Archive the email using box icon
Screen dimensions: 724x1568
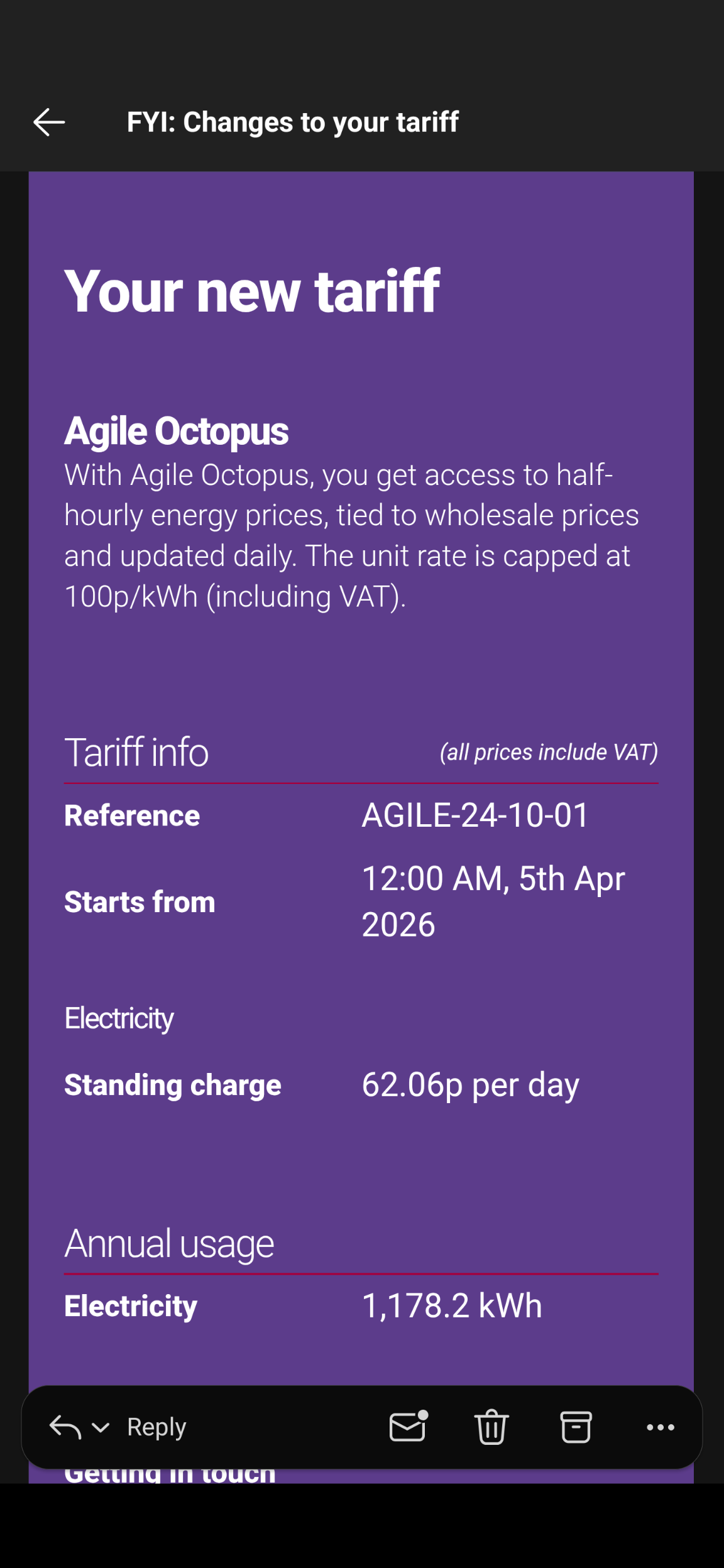tap(576, 1427)
